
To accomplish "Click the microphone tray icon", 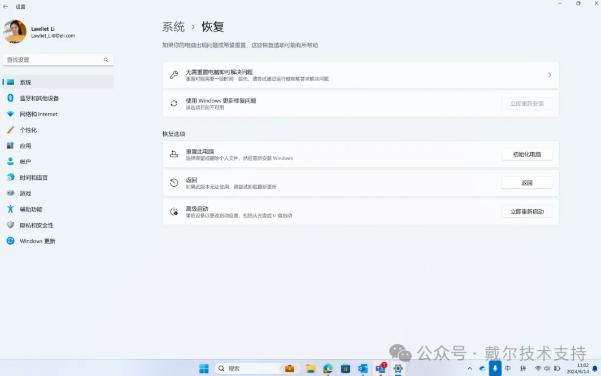I will (x=495, y=368).
